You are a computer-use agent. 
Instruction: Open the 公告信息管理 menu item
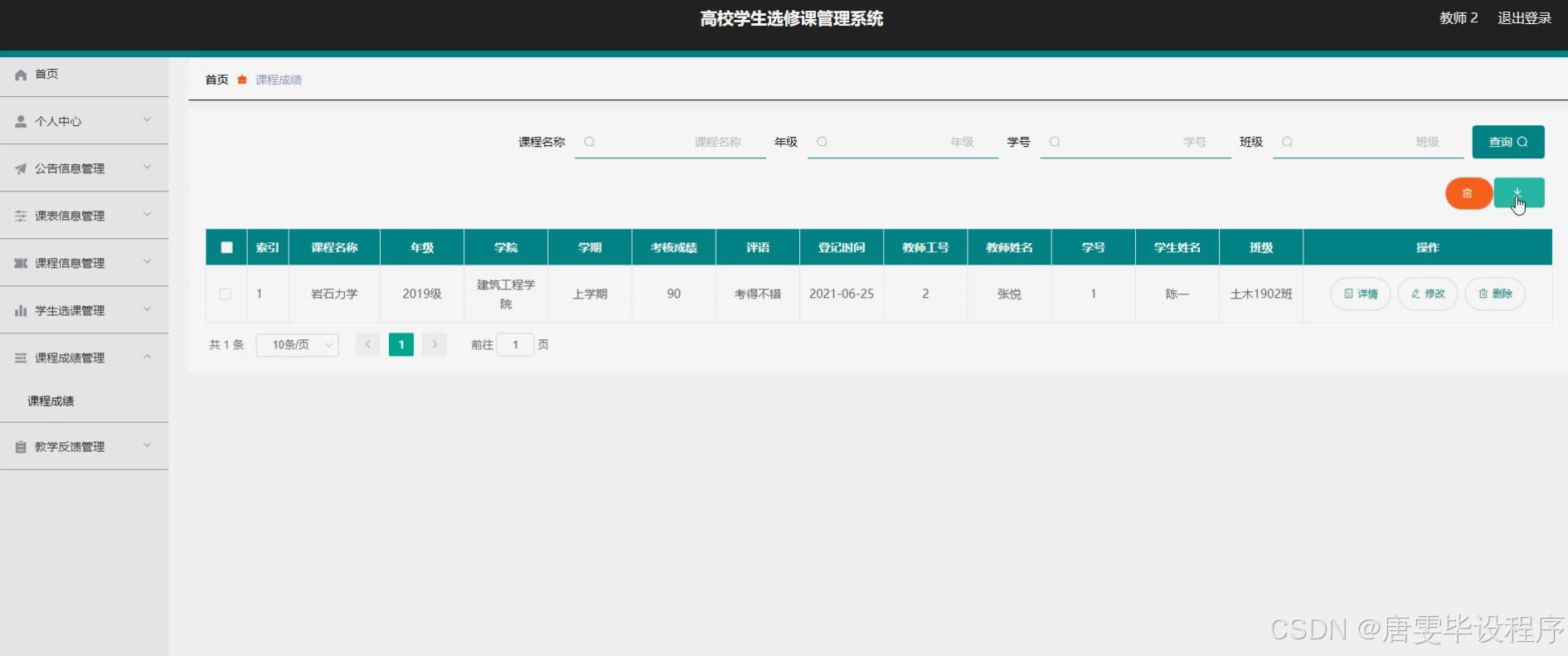(84, 168)
